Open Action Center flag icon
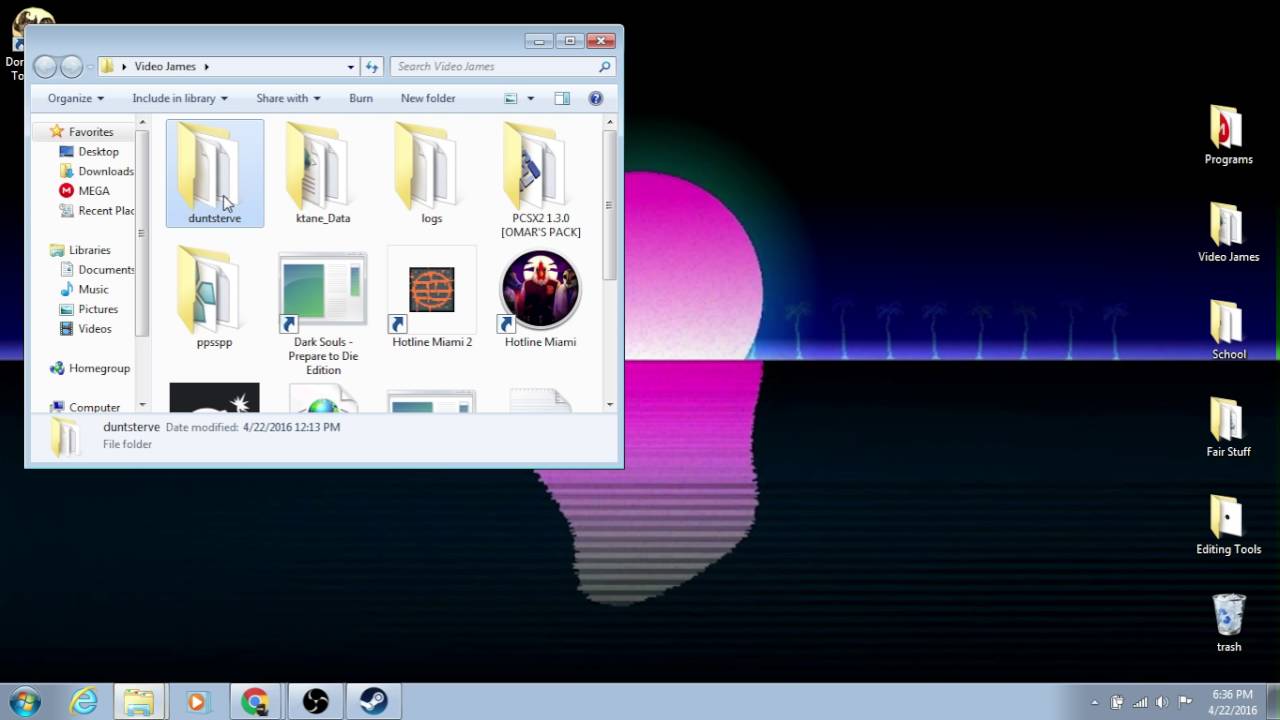Viewport: 1280px width, 720px height. (x=1185, y=702)
